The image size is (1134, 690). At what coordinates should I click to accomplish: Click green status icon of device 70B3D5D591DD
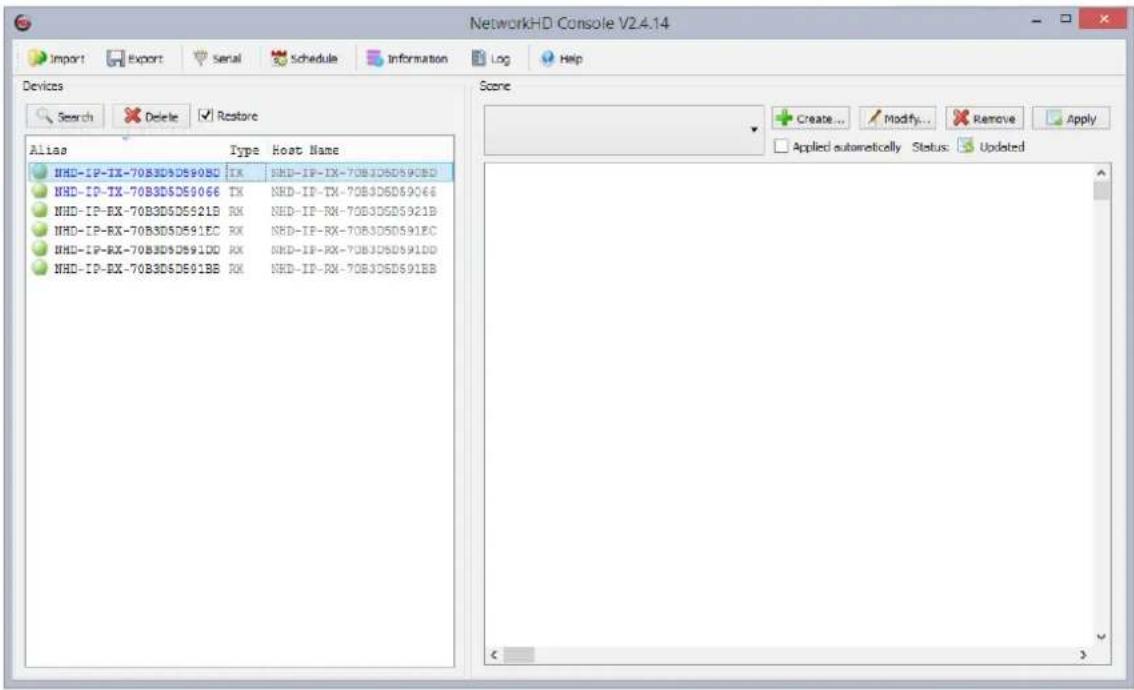click(x=40, y=249)
